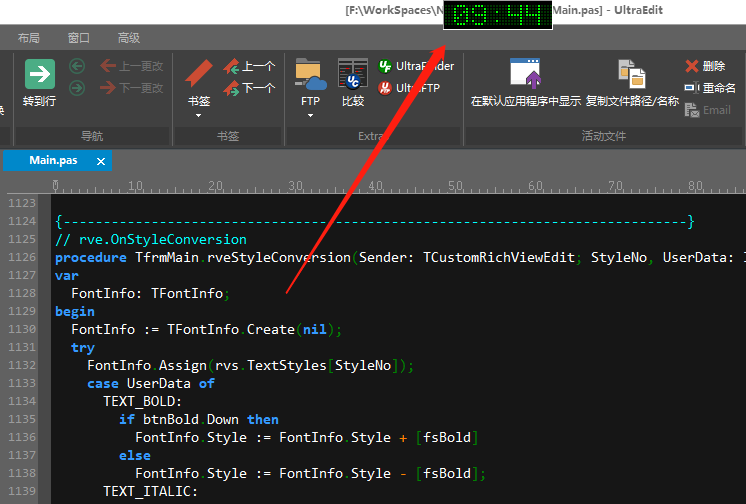Jump to previous bookmark (上一个)

[249, 66]
